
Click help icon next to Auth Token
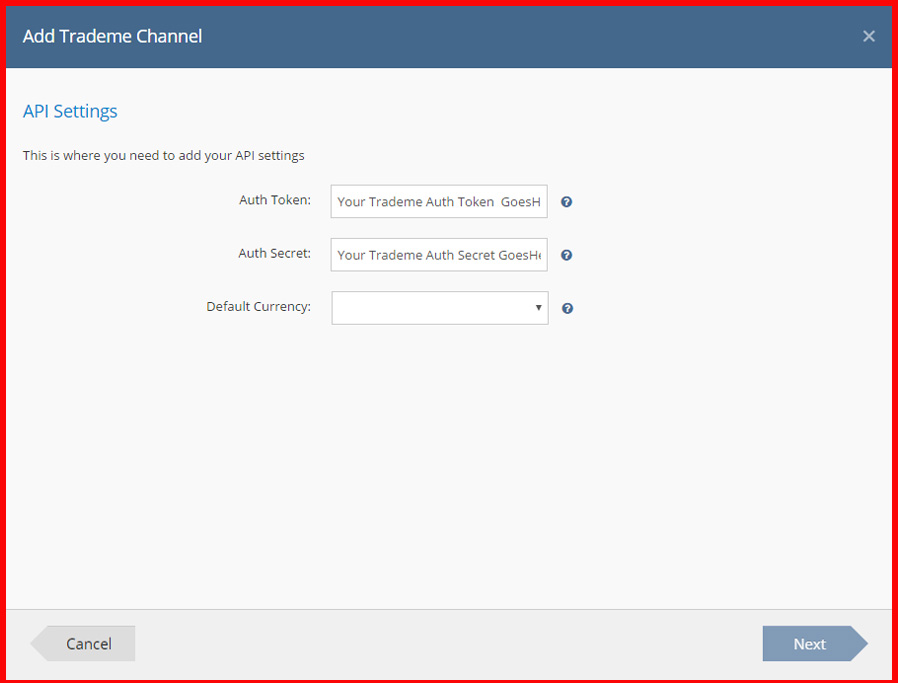(566, 202)
